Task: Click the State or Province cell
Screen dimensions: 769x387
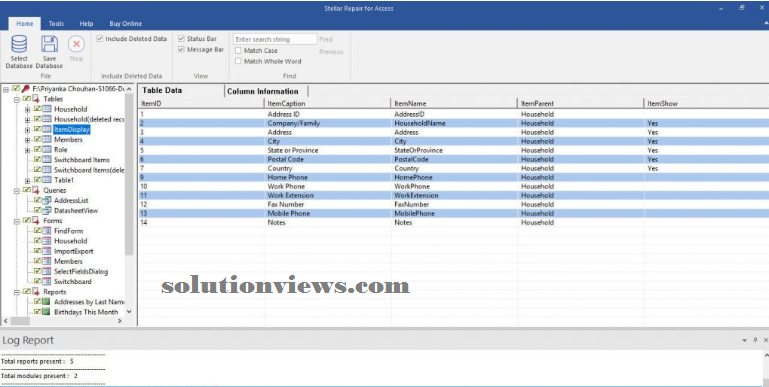Action: [x=328, y=150]
